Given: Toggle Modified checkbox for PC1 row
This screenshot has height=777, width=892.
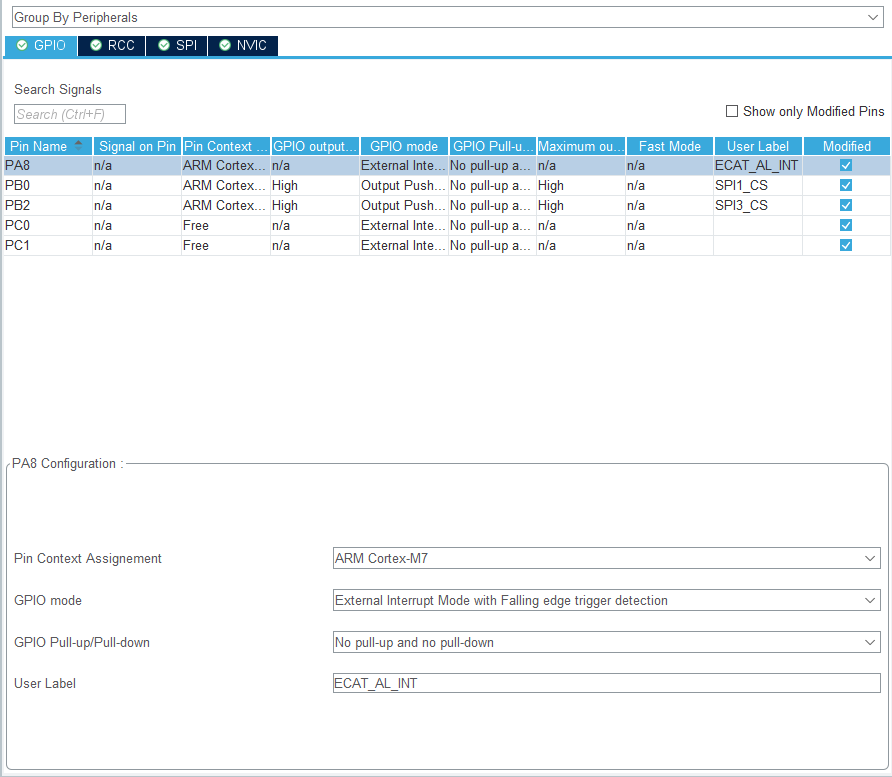Looking at the screenshot, I should click(846, 245).
